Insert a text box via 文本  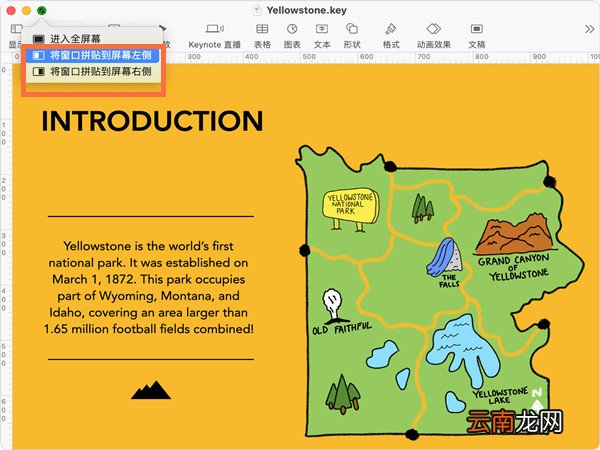(x=322, y=36)
